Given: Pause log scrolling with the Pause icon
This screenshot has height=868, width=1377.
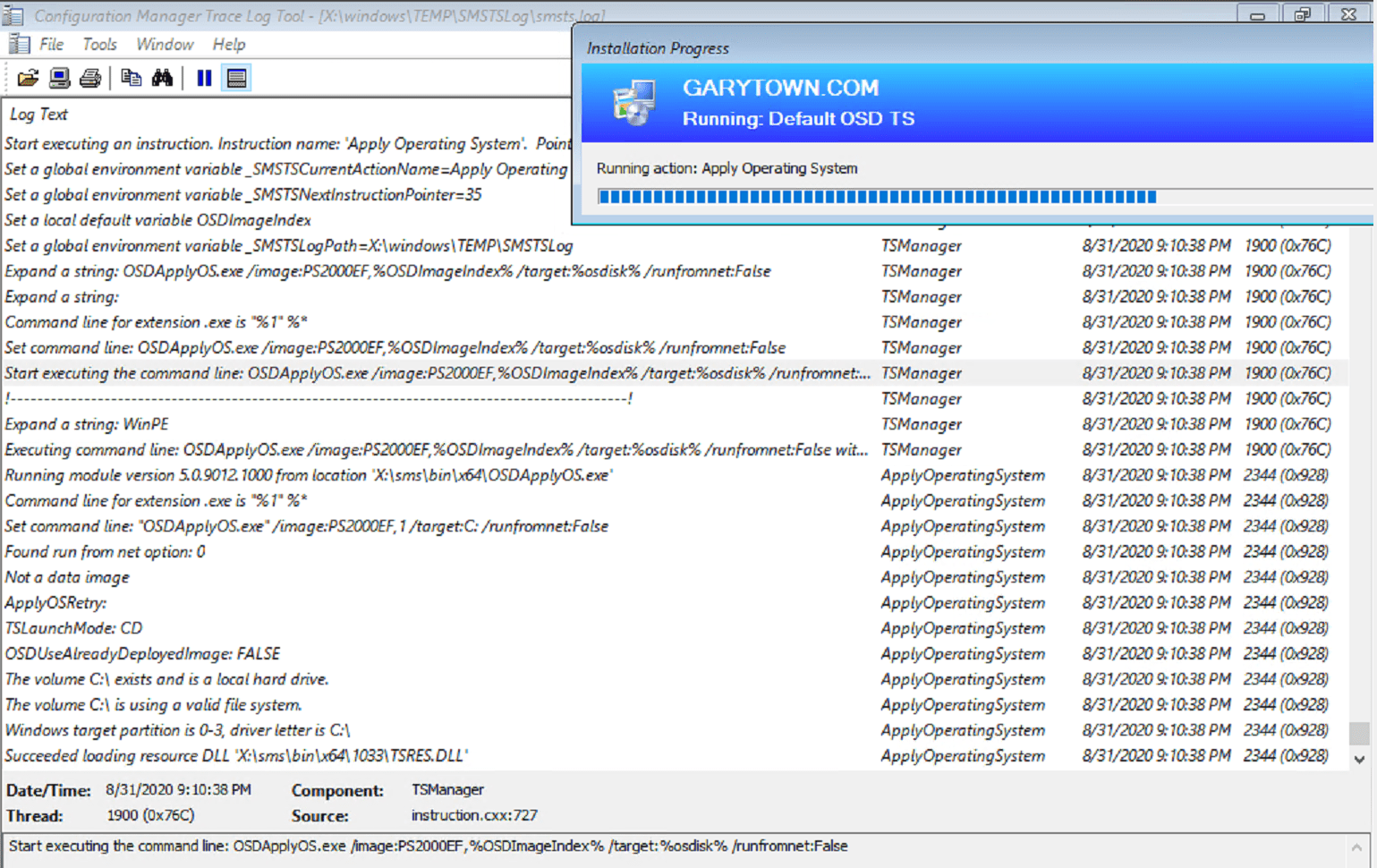Looking at the screenshot, I should [203, 78].
